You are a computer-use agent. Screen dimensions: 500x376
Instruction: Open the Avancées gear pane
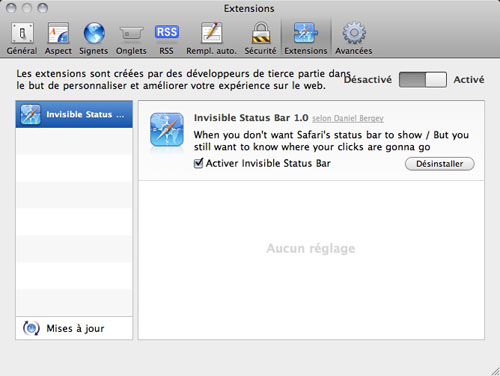[x=354, y=38]
